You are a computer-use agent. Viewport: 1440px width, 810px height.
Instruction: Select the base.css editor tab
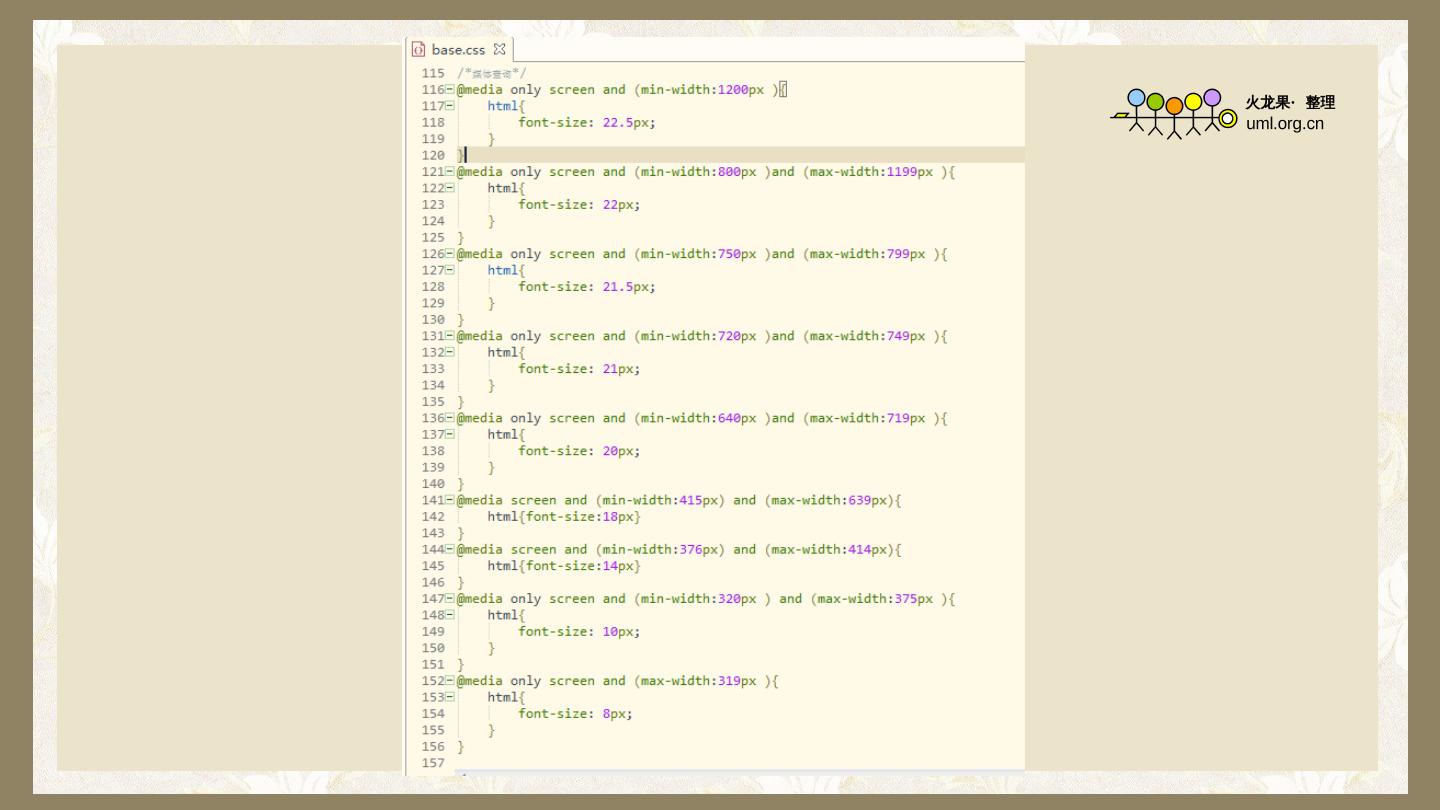(x=458, y=49)
